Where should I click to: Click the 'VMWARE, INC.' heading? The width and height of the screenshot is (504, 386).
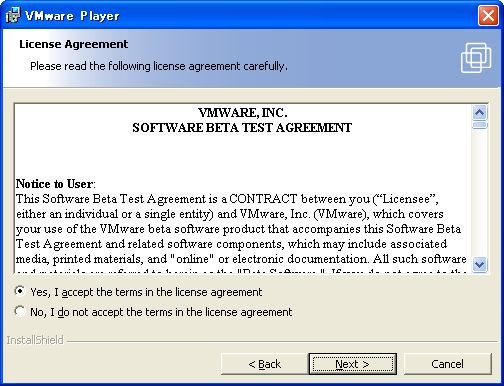[x=242, y=113]
